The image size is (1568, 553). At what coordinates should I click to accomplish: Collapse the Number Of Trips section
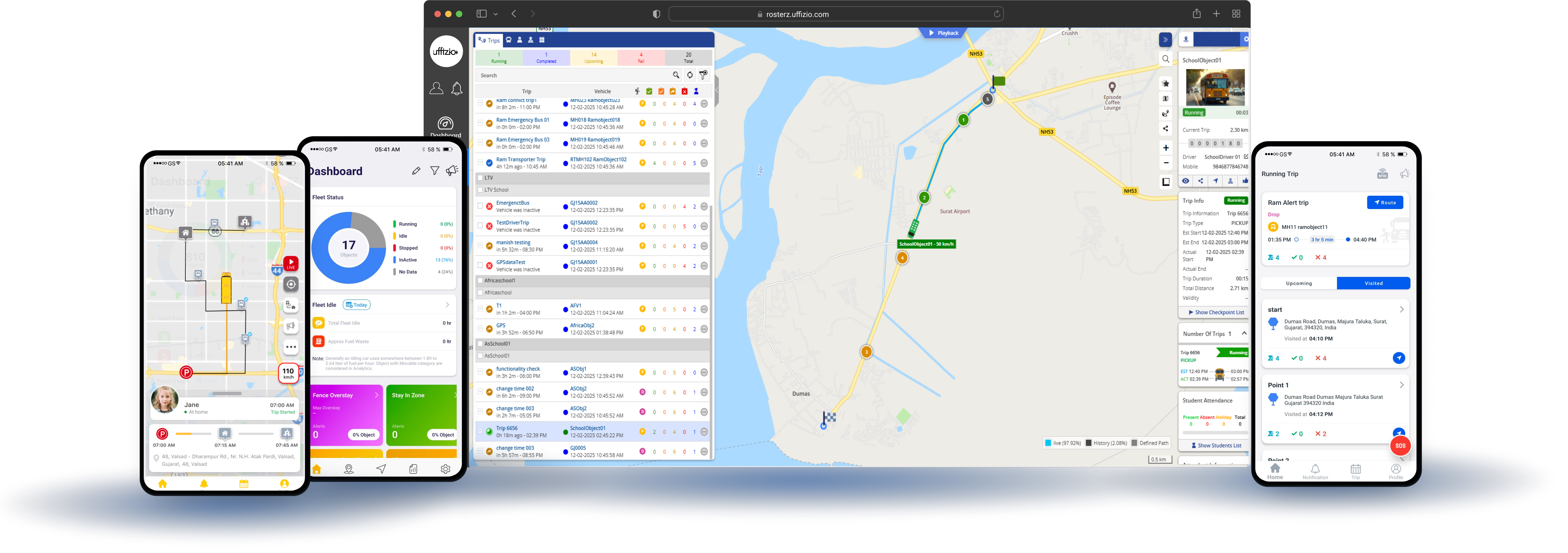pos(1244,333)
